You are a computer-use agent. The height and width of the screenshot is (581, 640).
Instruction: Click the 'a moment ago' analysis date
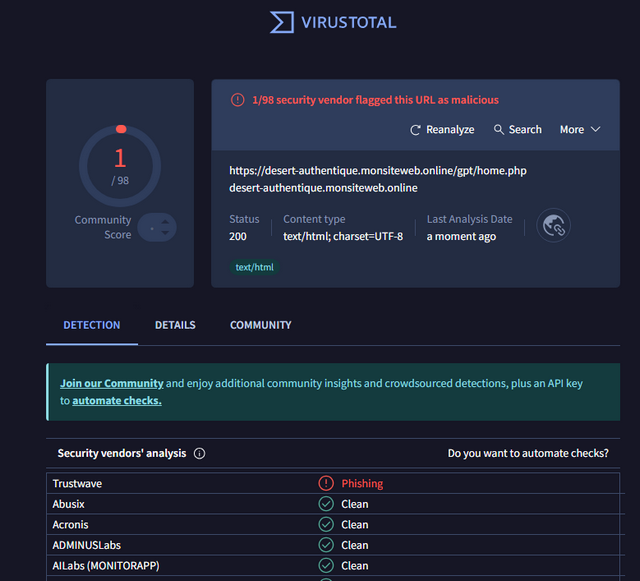click(461, 236)
